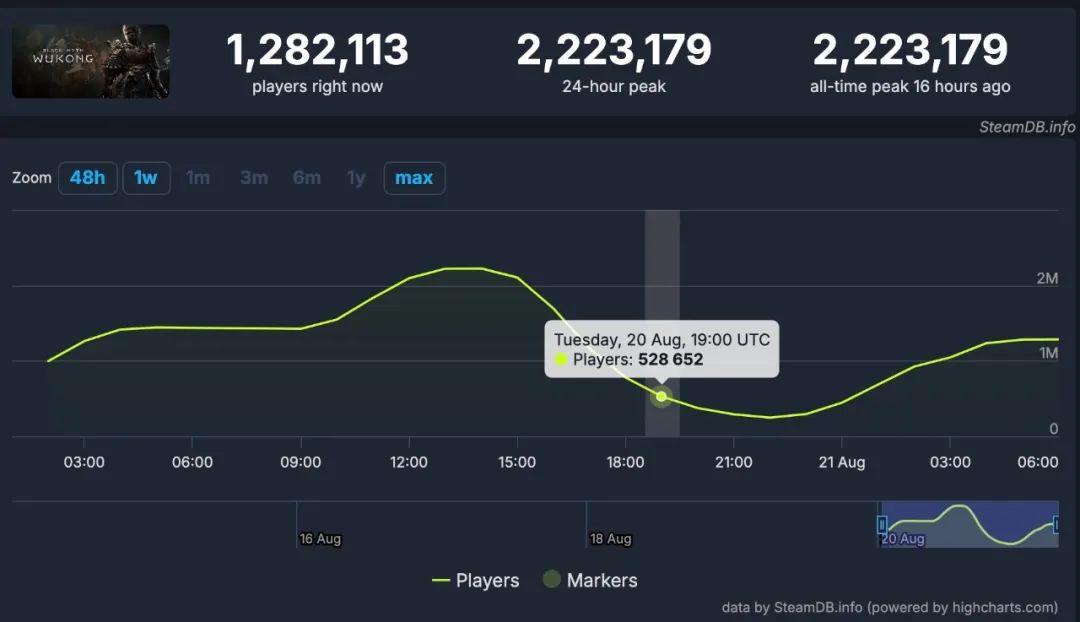Click the right navigator range handle
Screen dimensions: 1080x622
click(x=1056, y=525)
